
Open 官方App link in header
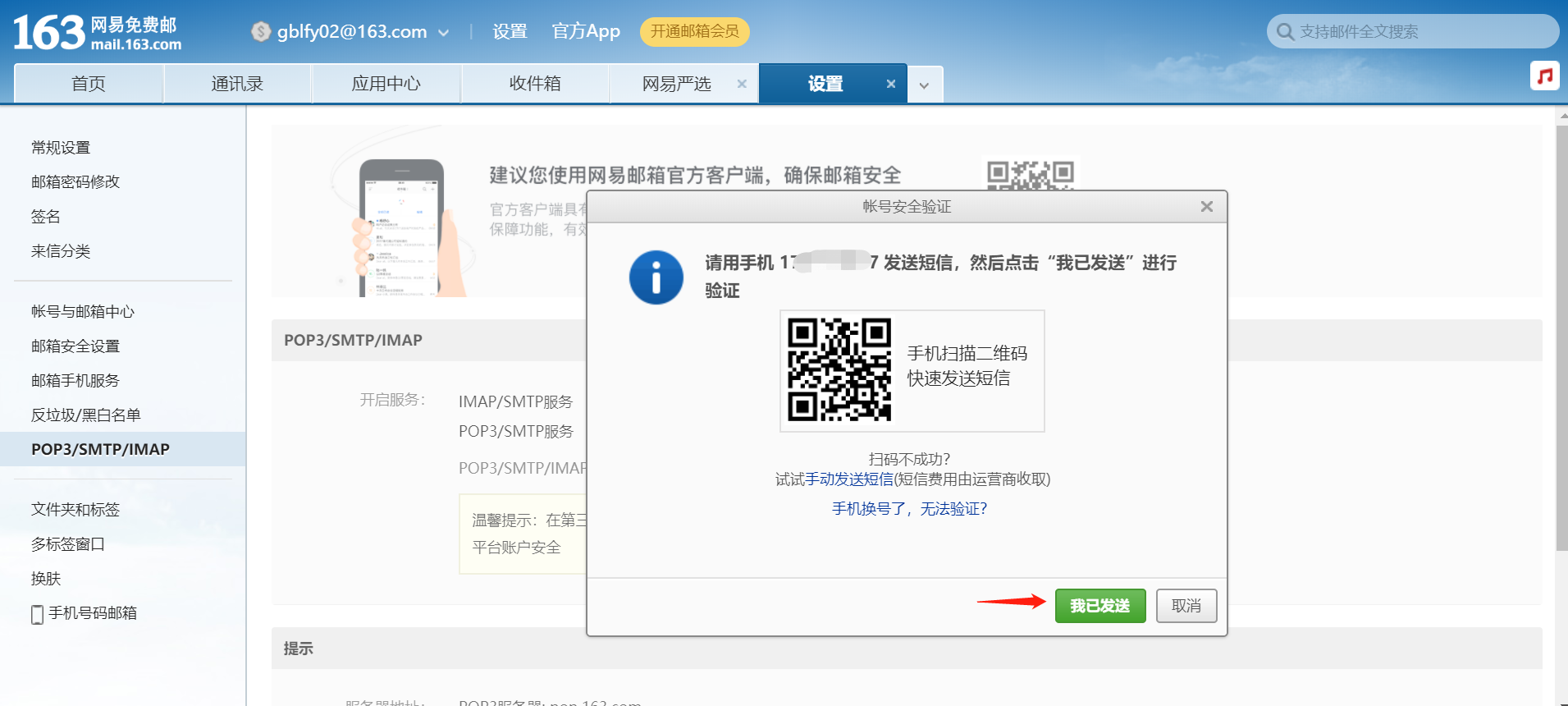click(x=586, y=31)
